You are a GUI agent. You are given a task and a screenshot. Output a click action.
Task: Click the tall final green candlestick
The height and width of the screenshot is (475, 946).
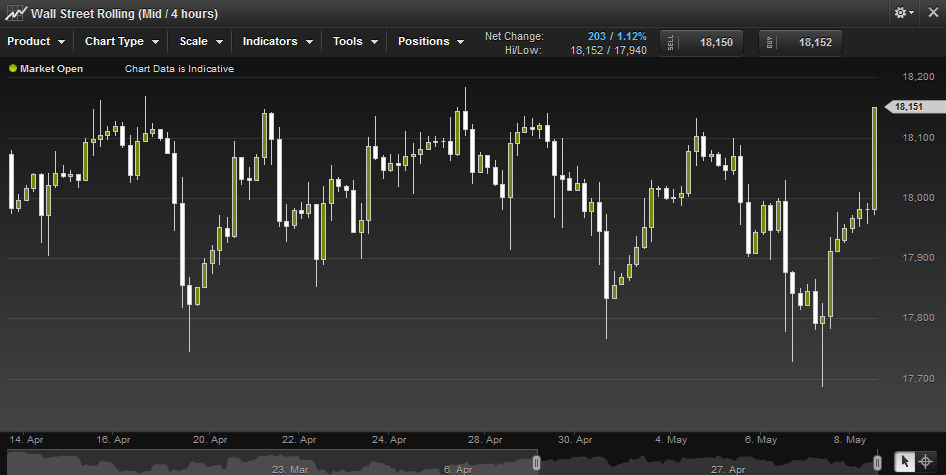(875, 158)
